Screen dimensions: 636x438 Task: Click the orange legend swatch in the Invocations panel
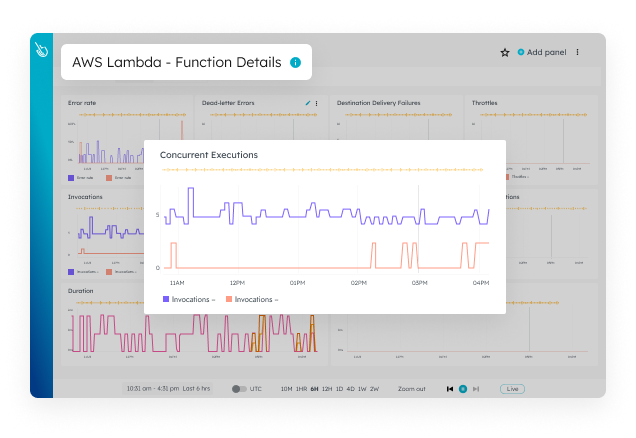[x=109, y=272]
